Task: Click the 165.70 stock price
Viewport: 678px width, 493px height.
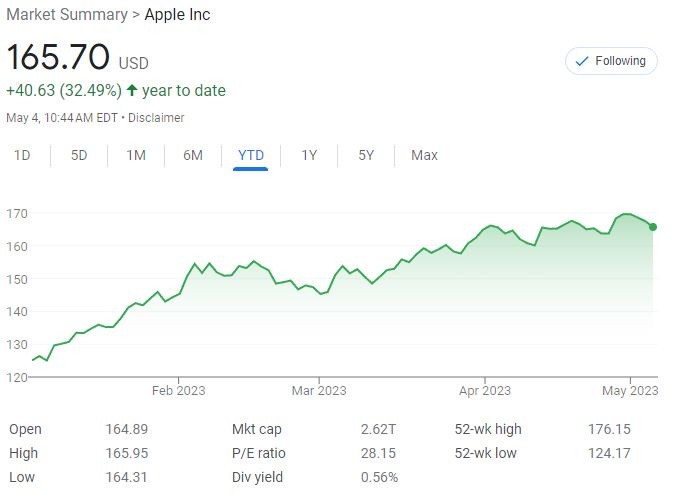Action: pyautogui.click(x=58, y=56)
